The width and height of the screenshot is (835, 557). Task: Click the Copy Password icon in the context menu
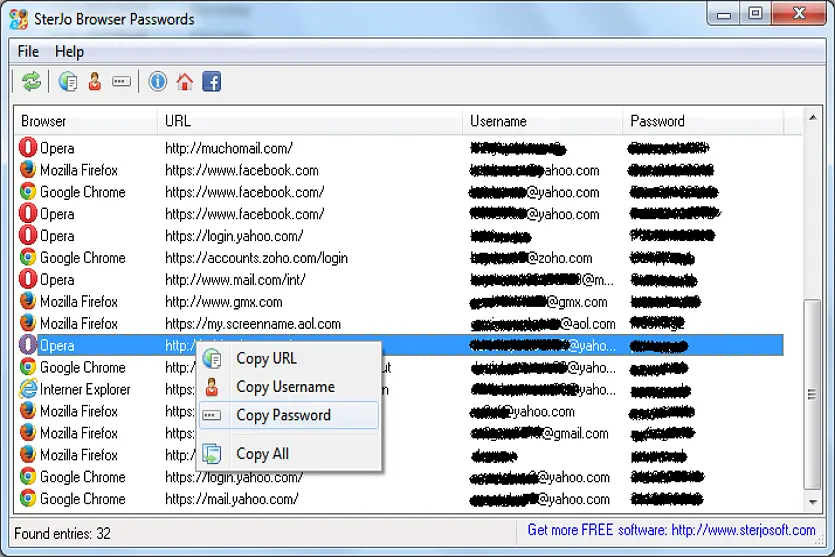pyautogui.click(x=212, y=415)
